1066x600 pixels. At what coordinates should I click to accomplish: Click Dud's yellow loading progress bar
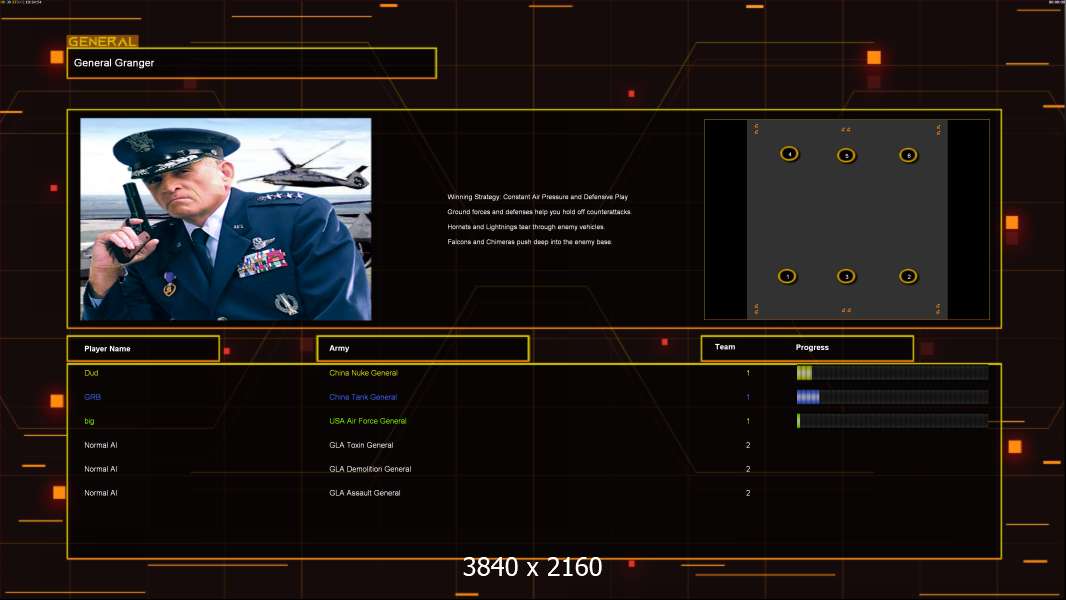click(892, 373)
